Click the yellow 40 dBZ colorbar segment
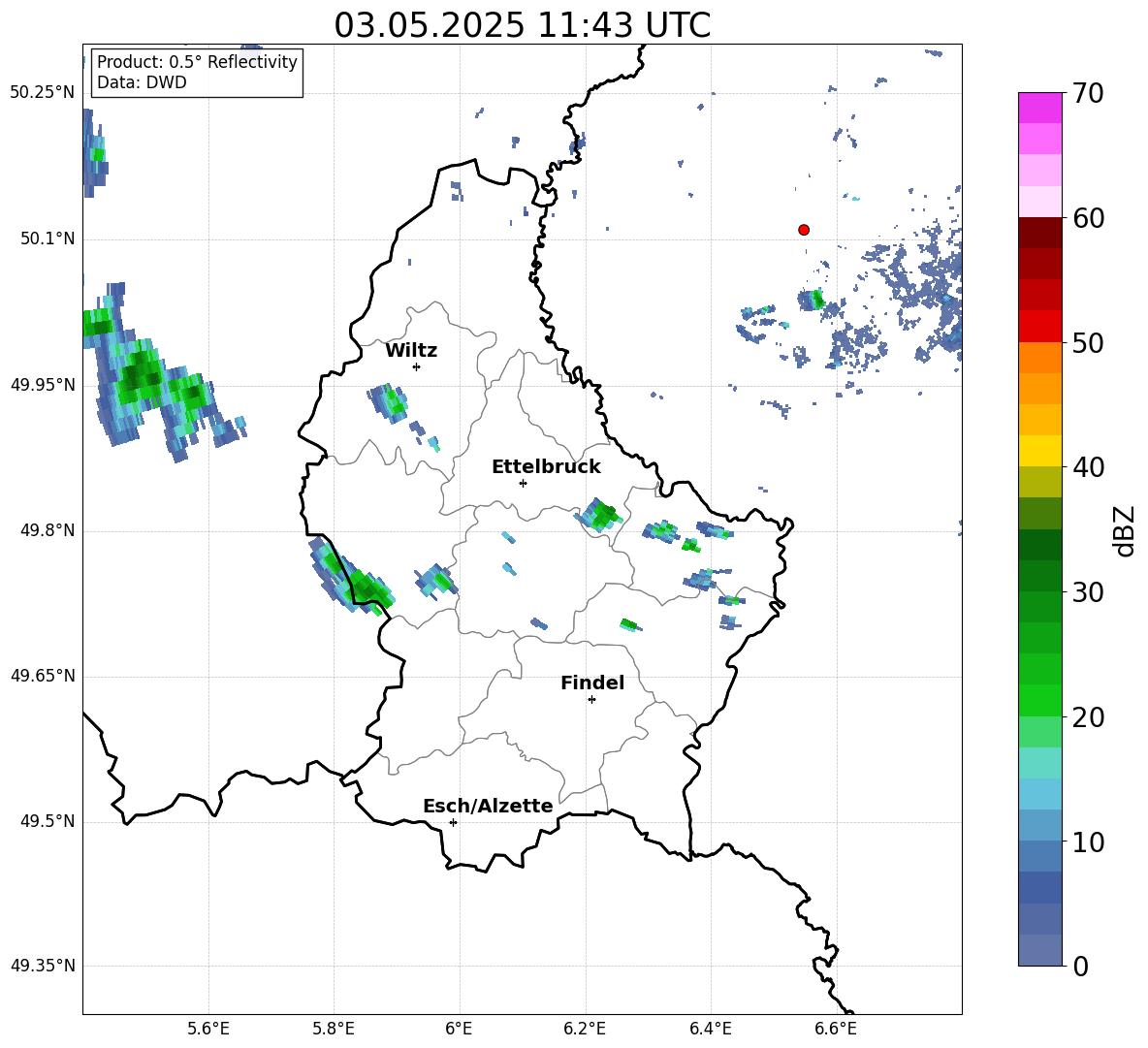 point(1039,451)
